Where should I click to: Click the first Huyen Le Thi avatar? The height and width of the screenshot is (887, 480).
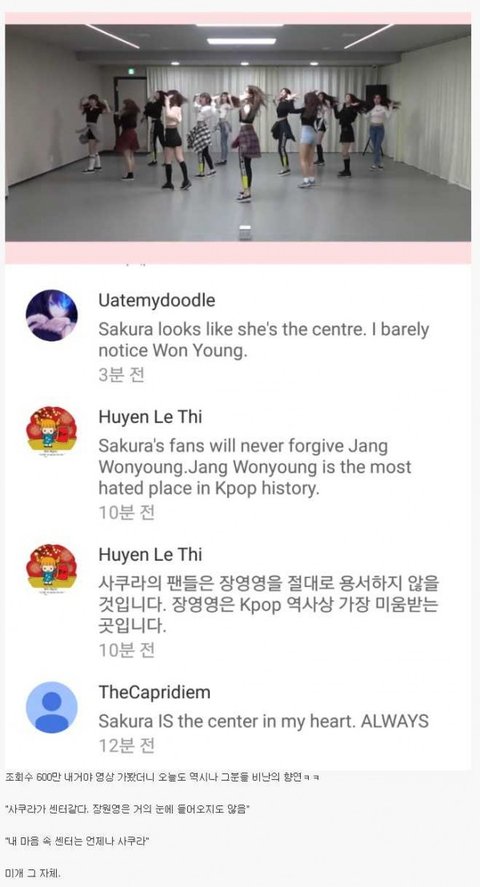click(52, 432)
